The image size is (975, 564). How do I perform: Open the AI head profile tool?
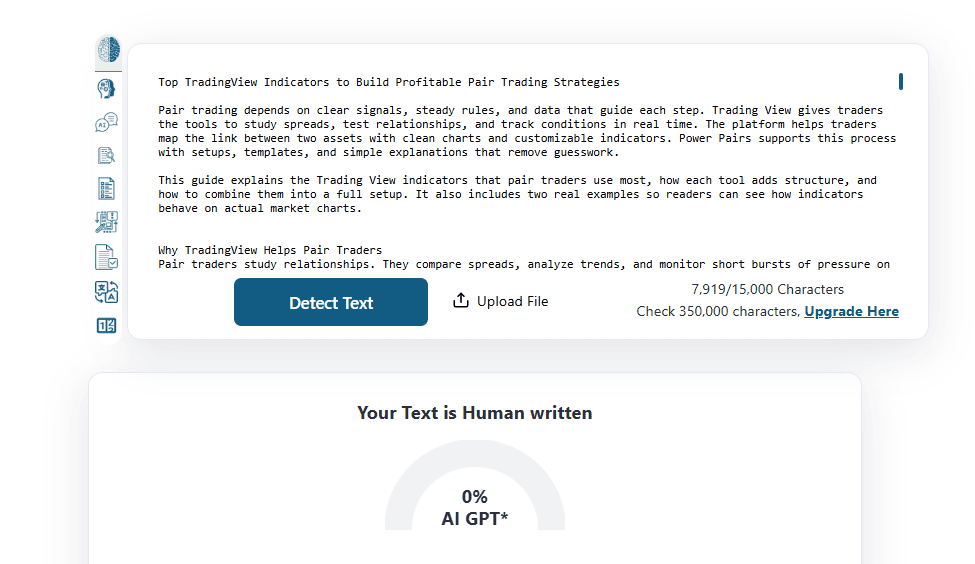(107, 89)
